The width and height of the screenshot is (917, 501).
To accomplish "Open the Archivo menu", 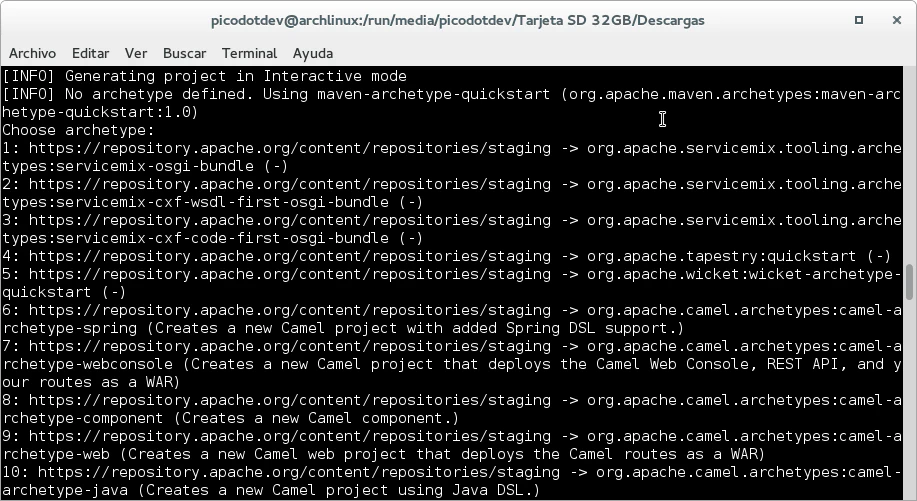I will pos(32,53).
